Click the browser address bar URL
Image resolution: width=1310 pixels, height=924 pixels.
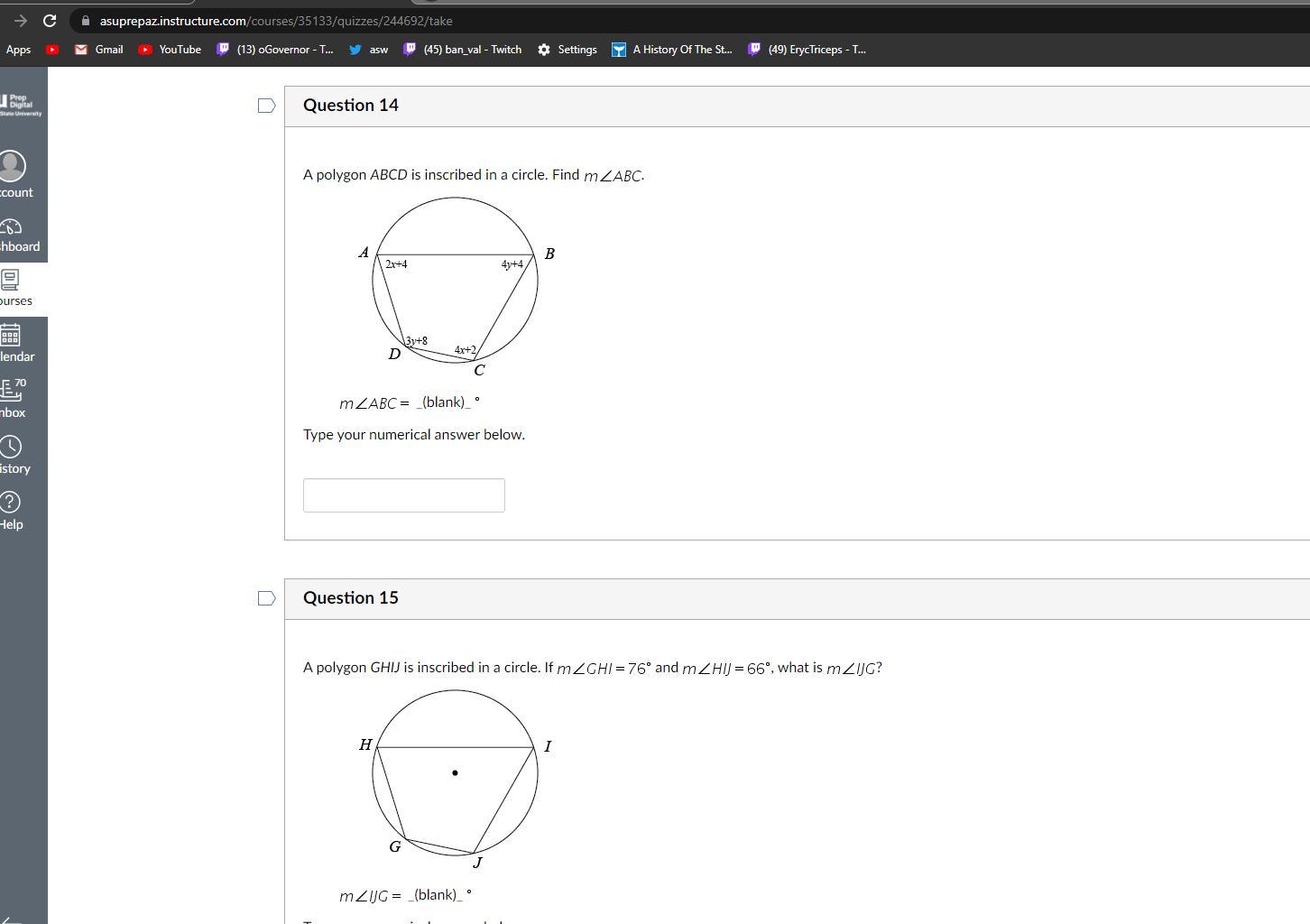click(x=276, y=21)
